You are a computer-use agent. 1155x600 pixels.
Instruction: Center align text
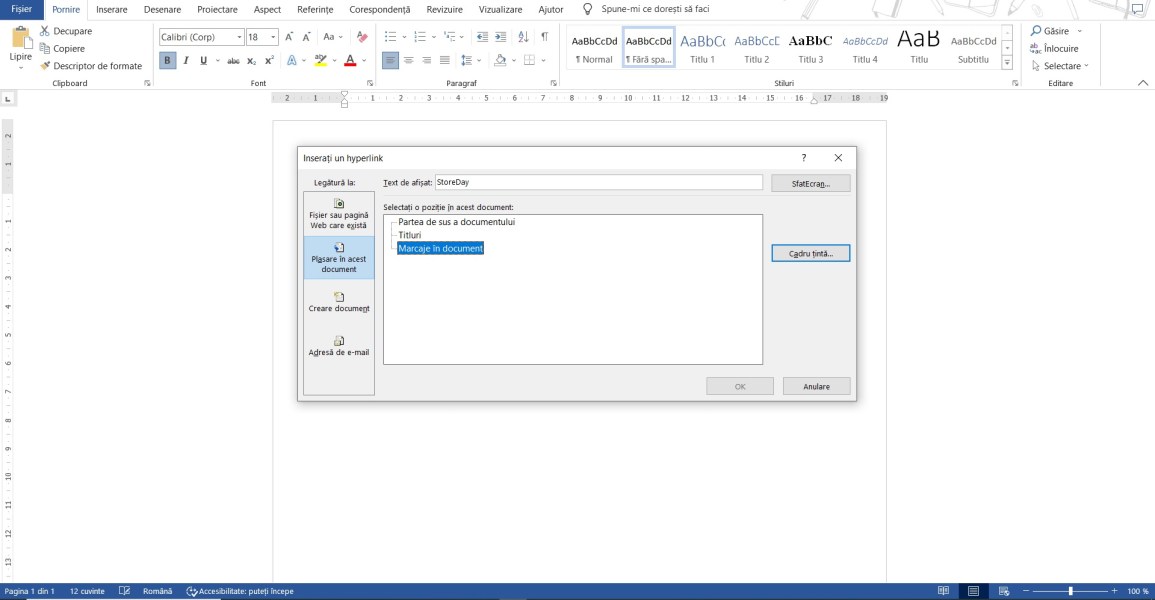(408, 60)
